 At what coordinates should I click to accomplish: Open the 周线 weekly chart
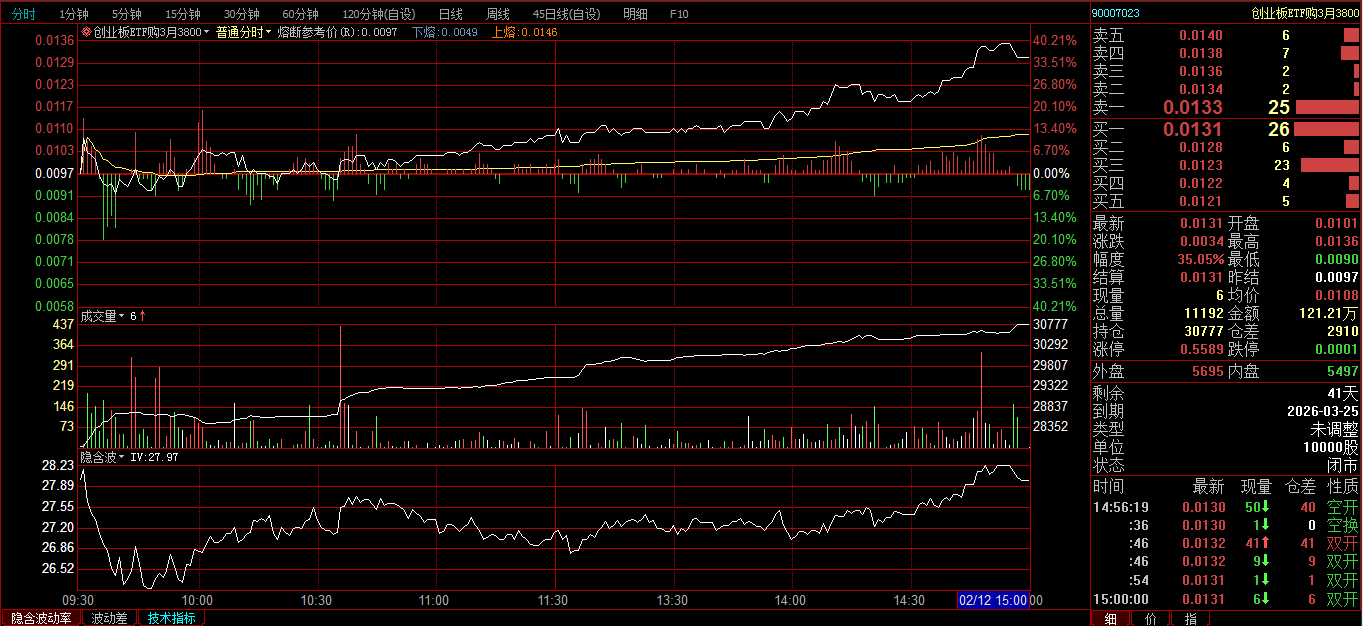coord(497,14)
